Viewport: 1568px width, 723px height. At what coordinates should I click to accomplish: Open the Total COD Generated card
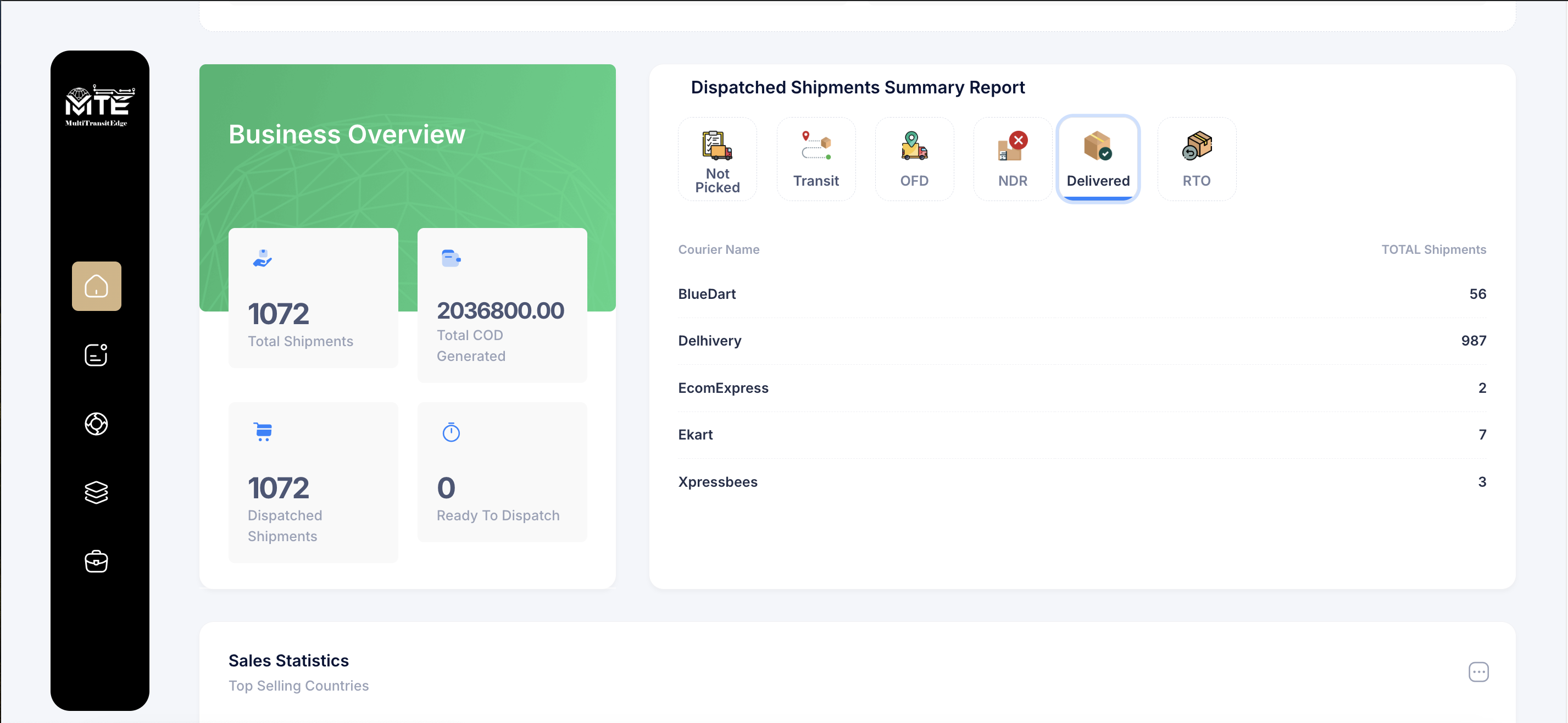502,305
